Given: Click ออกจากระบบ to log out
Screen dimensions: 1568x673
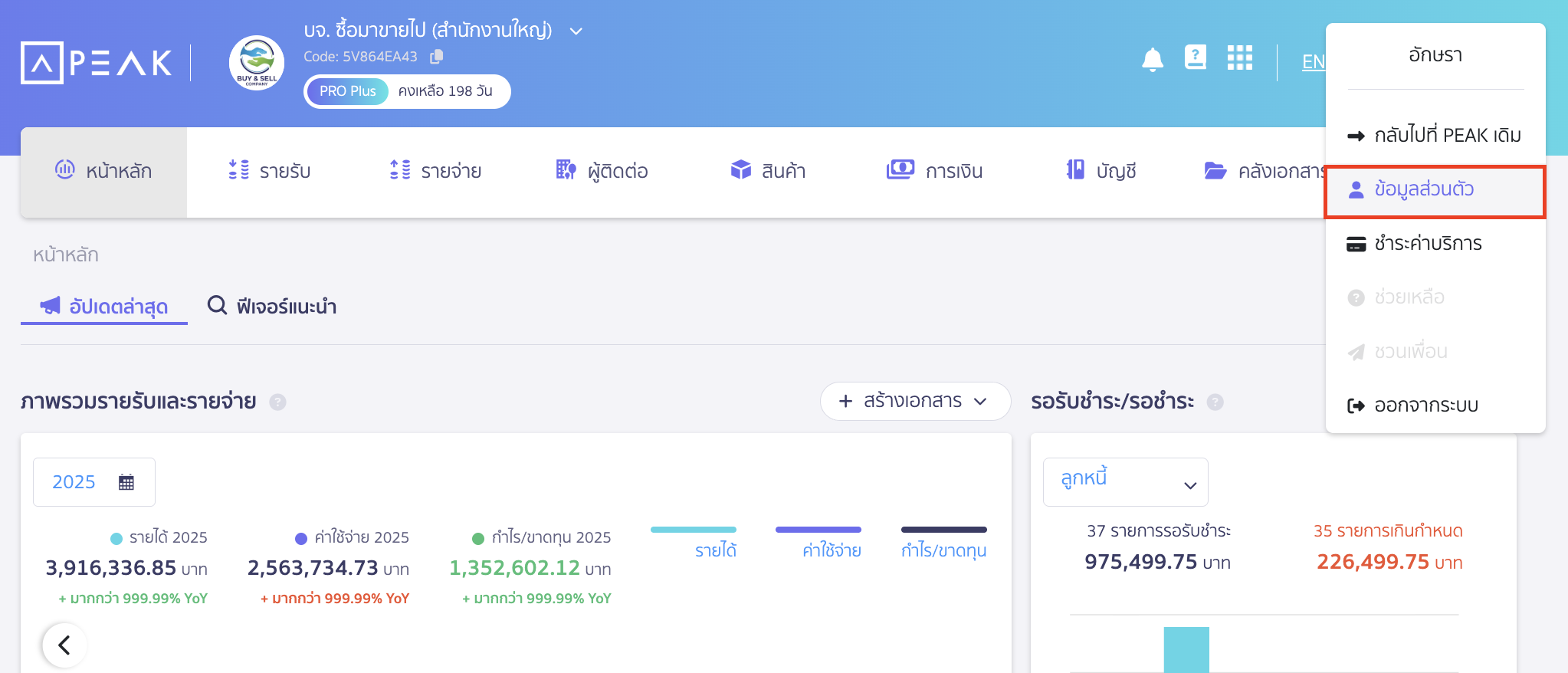Looking at the screenshot, I should pyautogui.click(x=1425, y=405).
